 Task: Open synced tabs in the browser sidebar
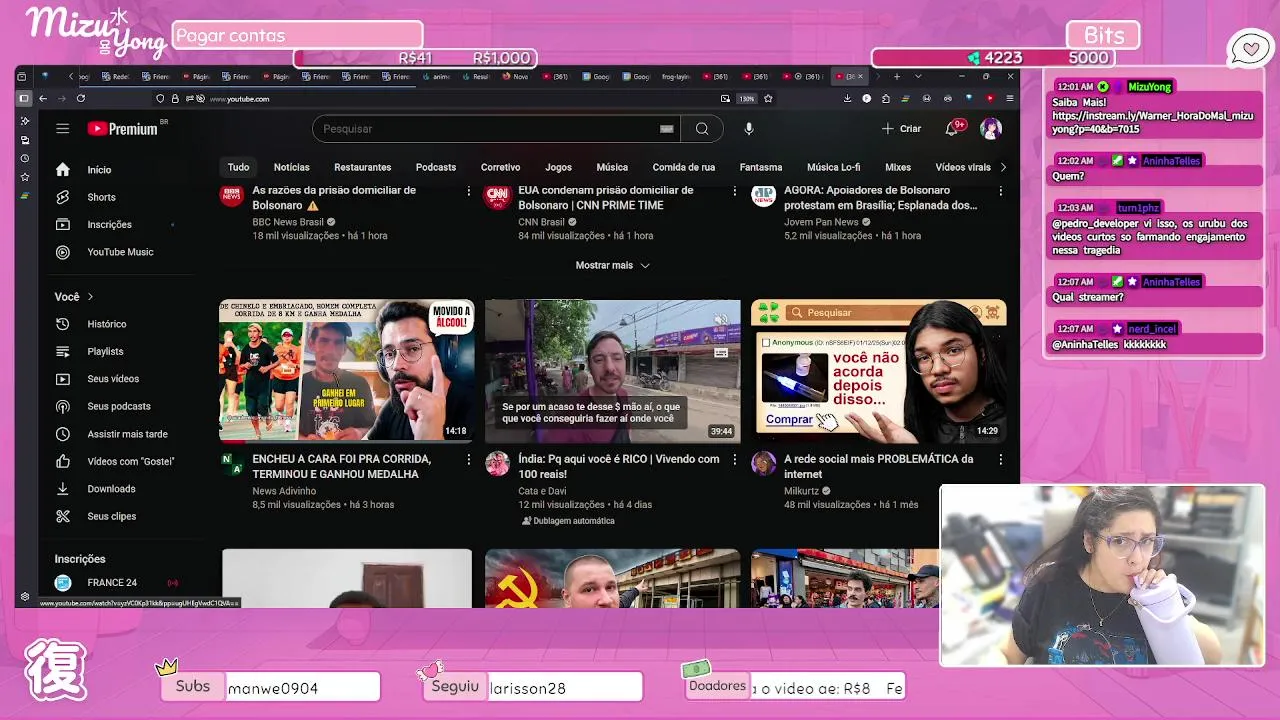[x=25, y=140]
